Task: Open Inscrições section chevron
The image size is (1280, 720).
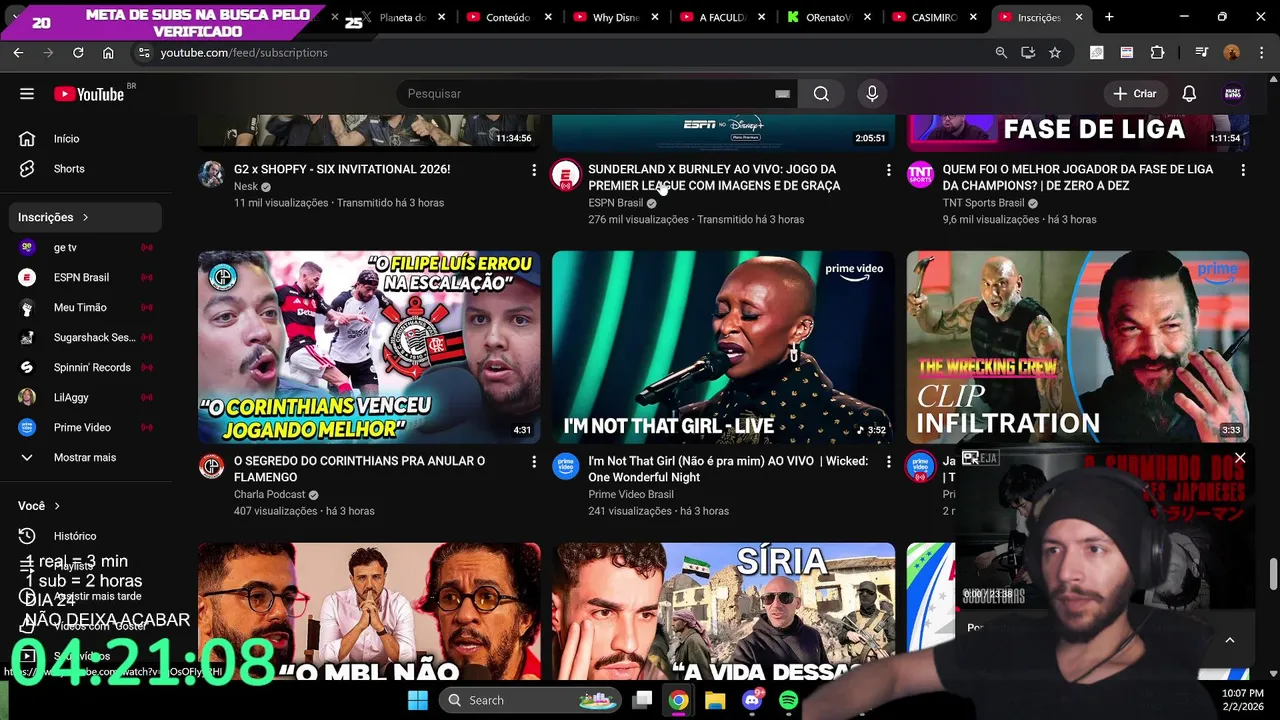Action: (85, 217)
